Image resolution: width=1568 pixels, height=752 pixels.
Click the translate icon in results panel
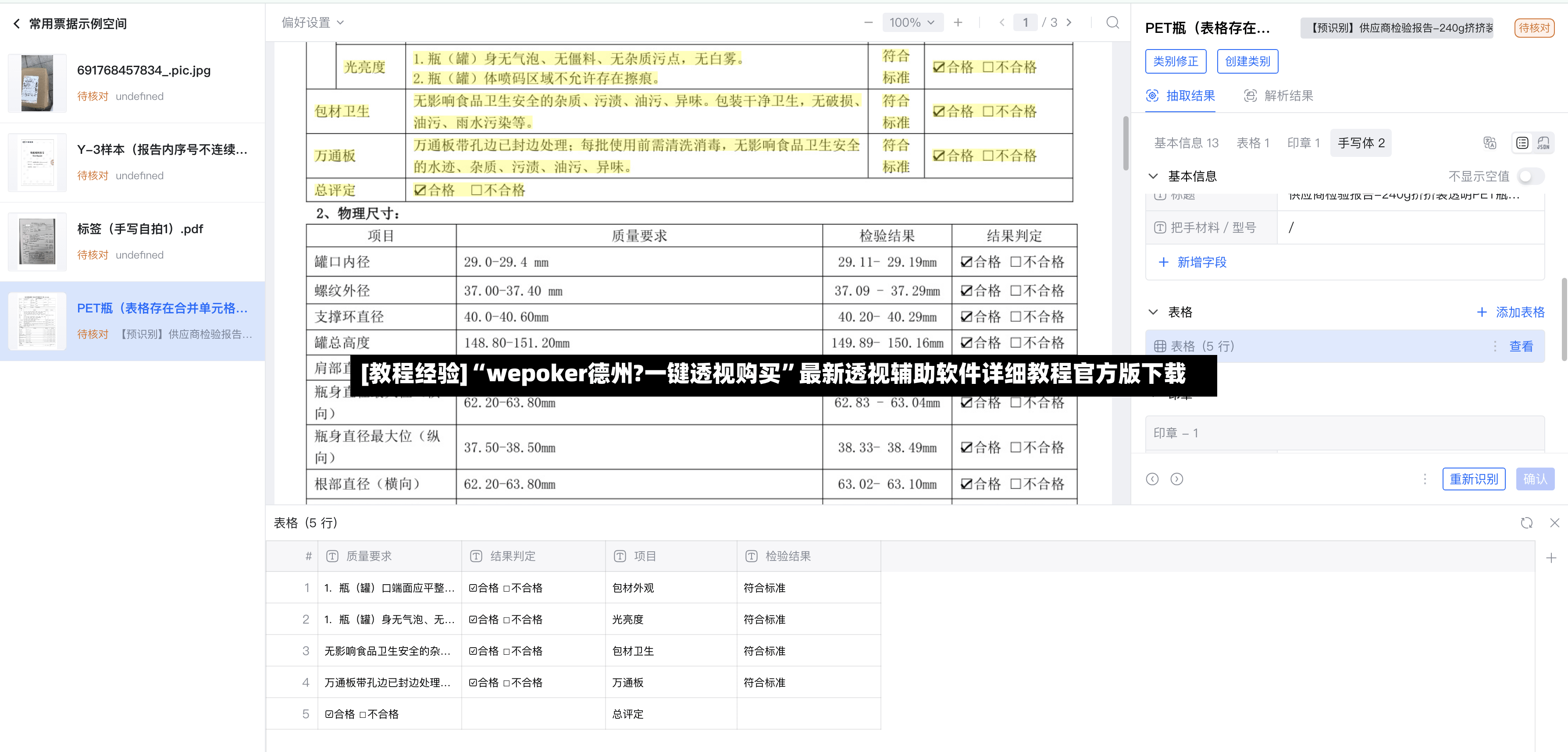(x=1490, y=143)
